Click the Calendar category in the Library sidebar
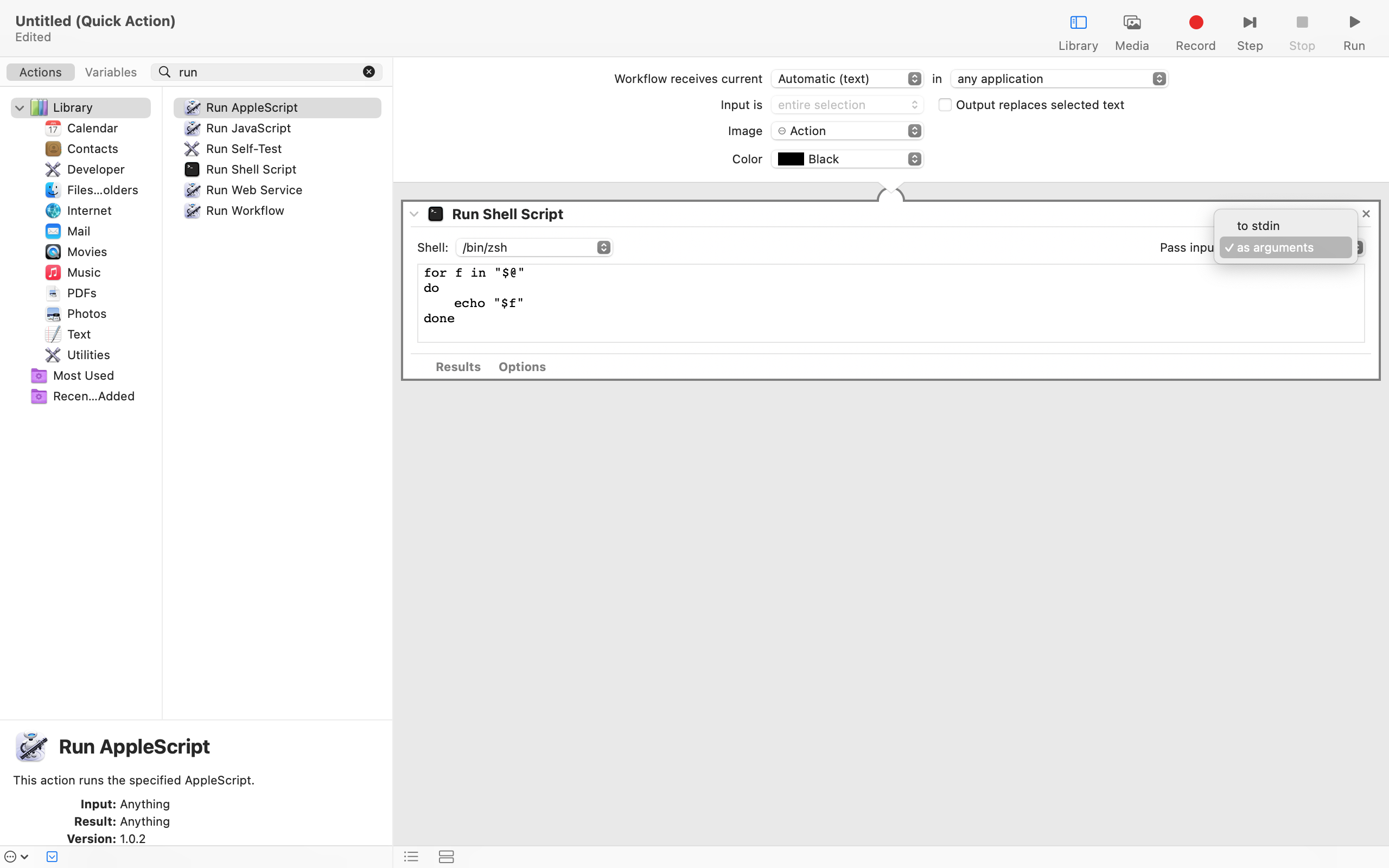 coord(92,128)
